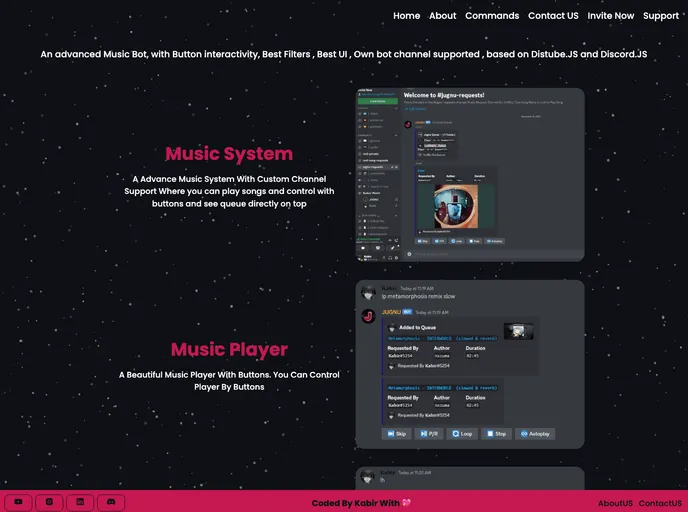Follow the ContactUS footer link
This screenshot has height=512, width=688.
tap(660, 503)
